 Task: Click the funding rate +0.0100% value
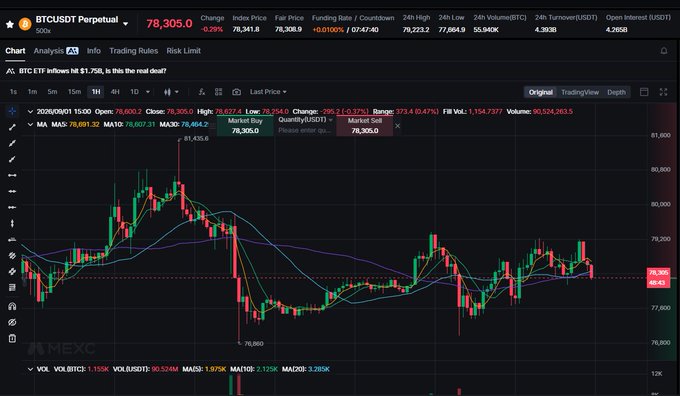pos(328,30)
